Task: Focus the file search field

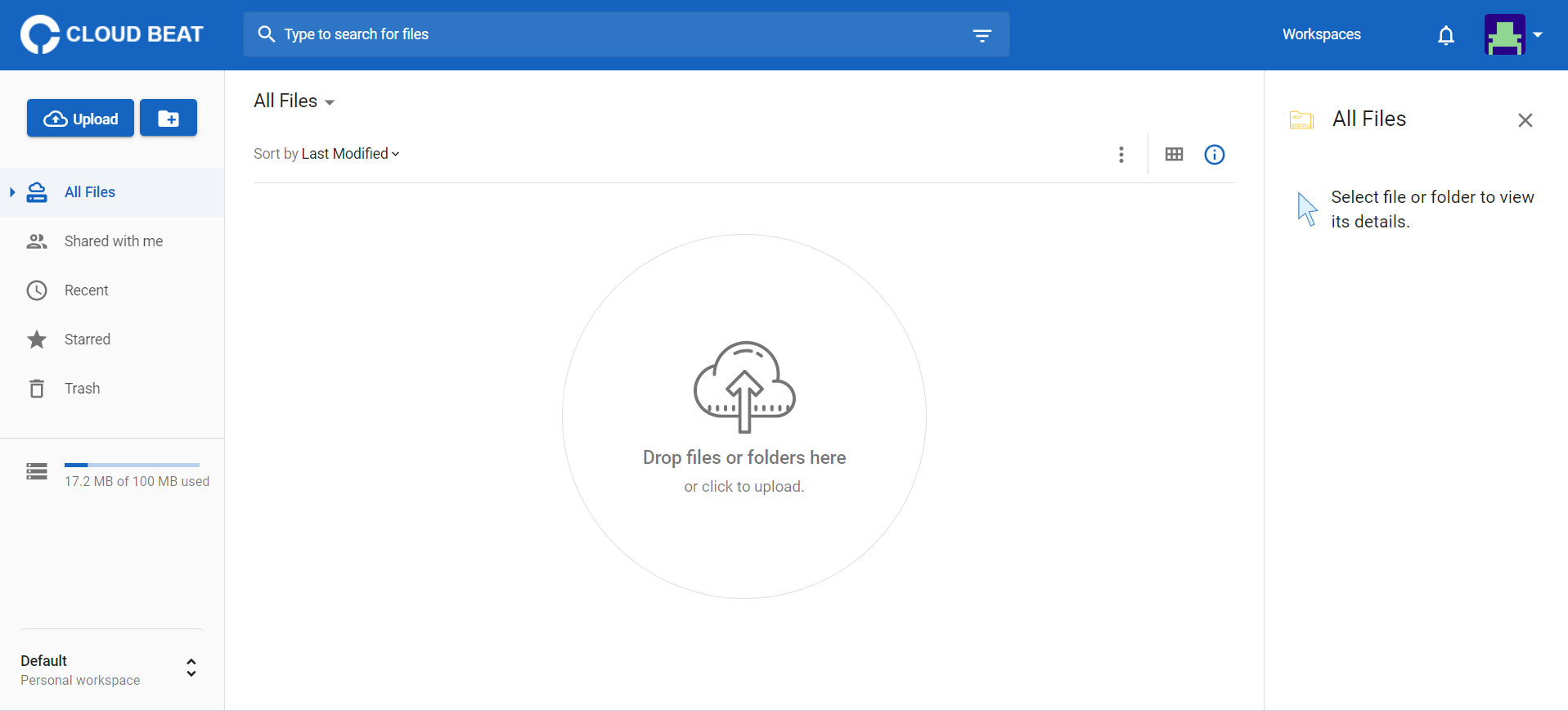Action: (x=627, y=34)
